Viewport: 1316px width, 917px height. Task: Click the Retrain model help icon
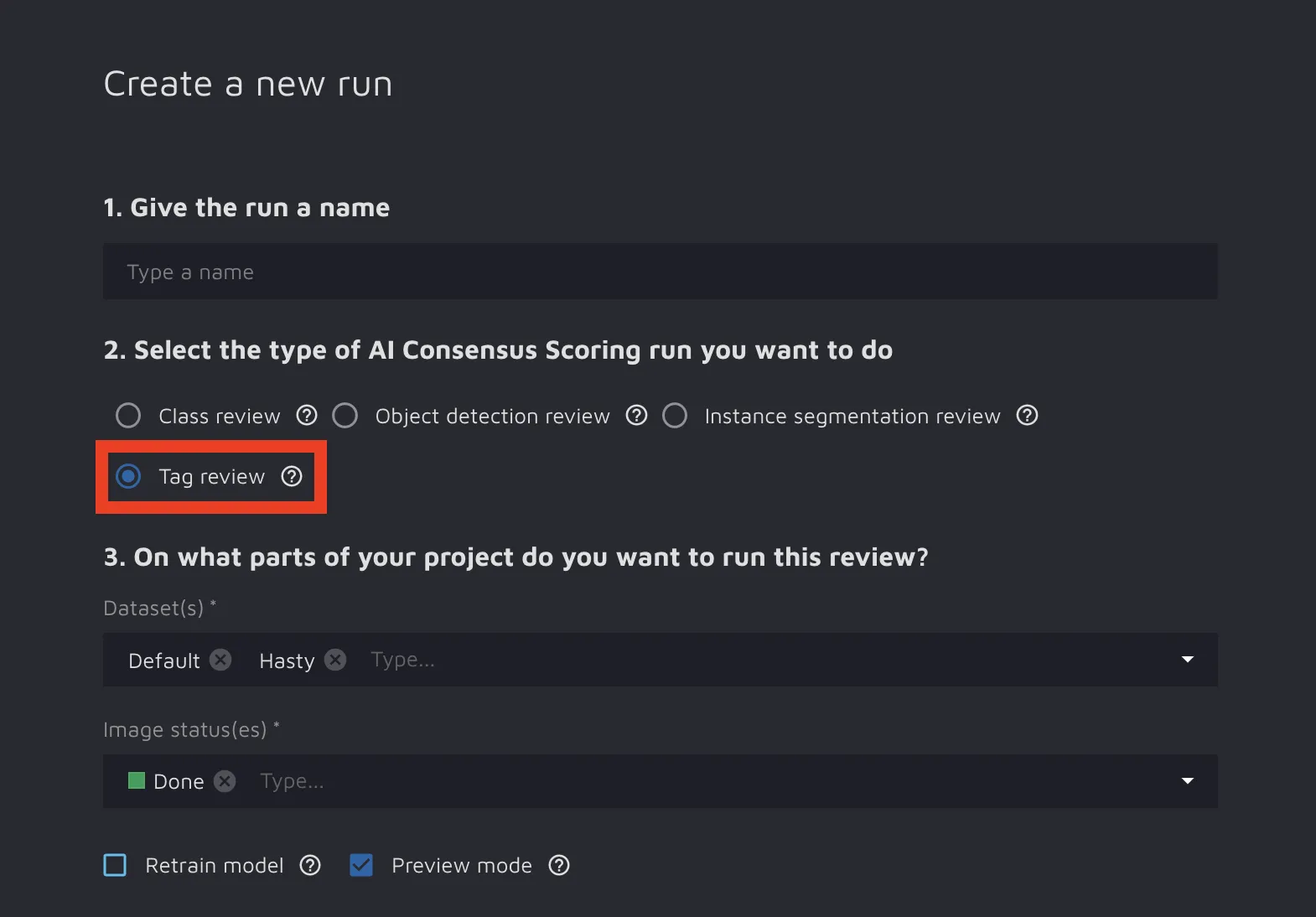[x=310, y=865]
